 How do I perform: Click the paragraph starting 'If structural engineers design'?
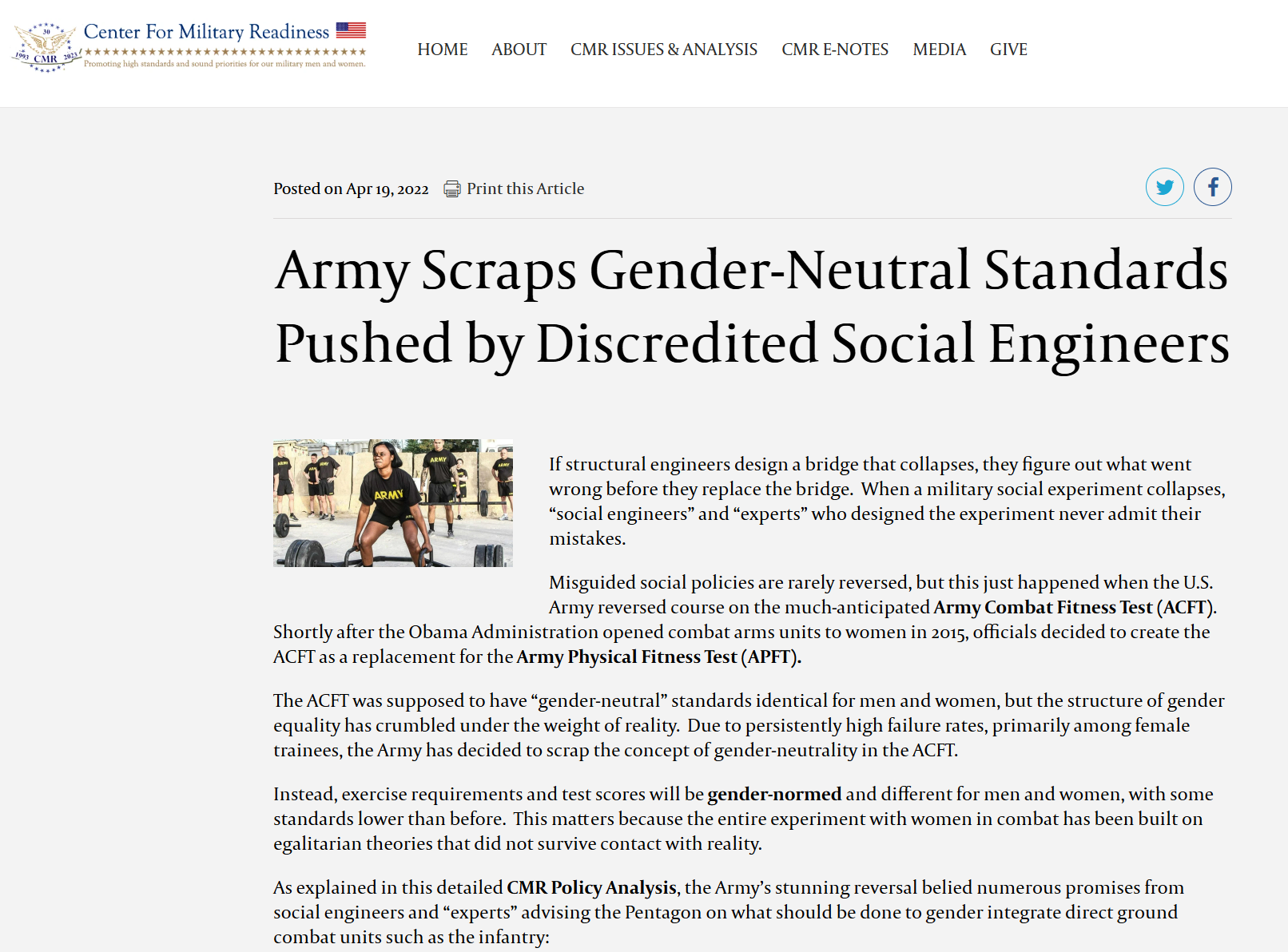pos(888,502)
